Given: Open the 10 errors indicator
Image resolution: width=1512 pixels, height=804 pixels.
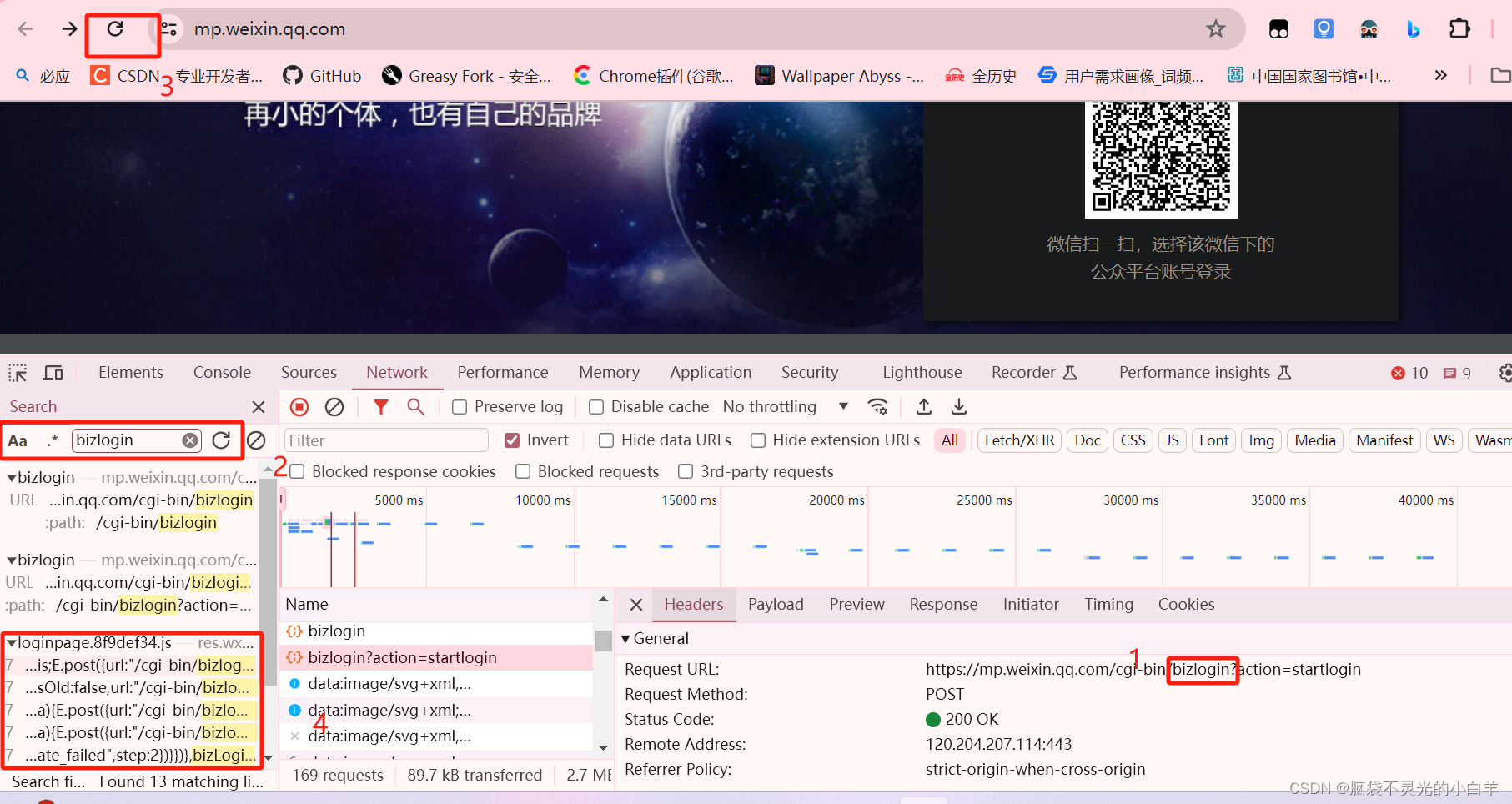Looking at the screenshot, I should coord(1409,373).
